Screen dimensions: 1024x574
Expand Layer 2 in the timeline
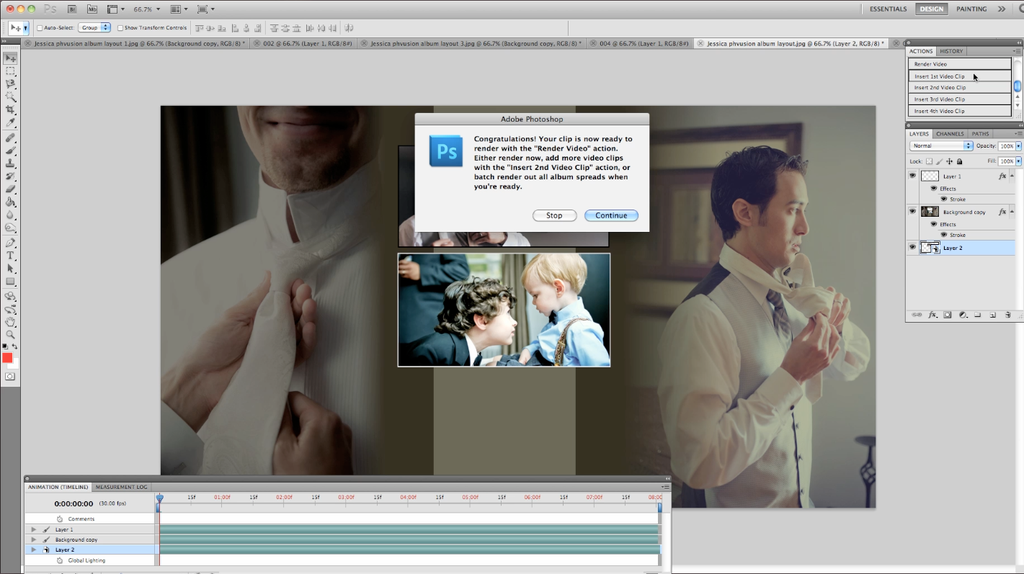(x=33, y=550)
